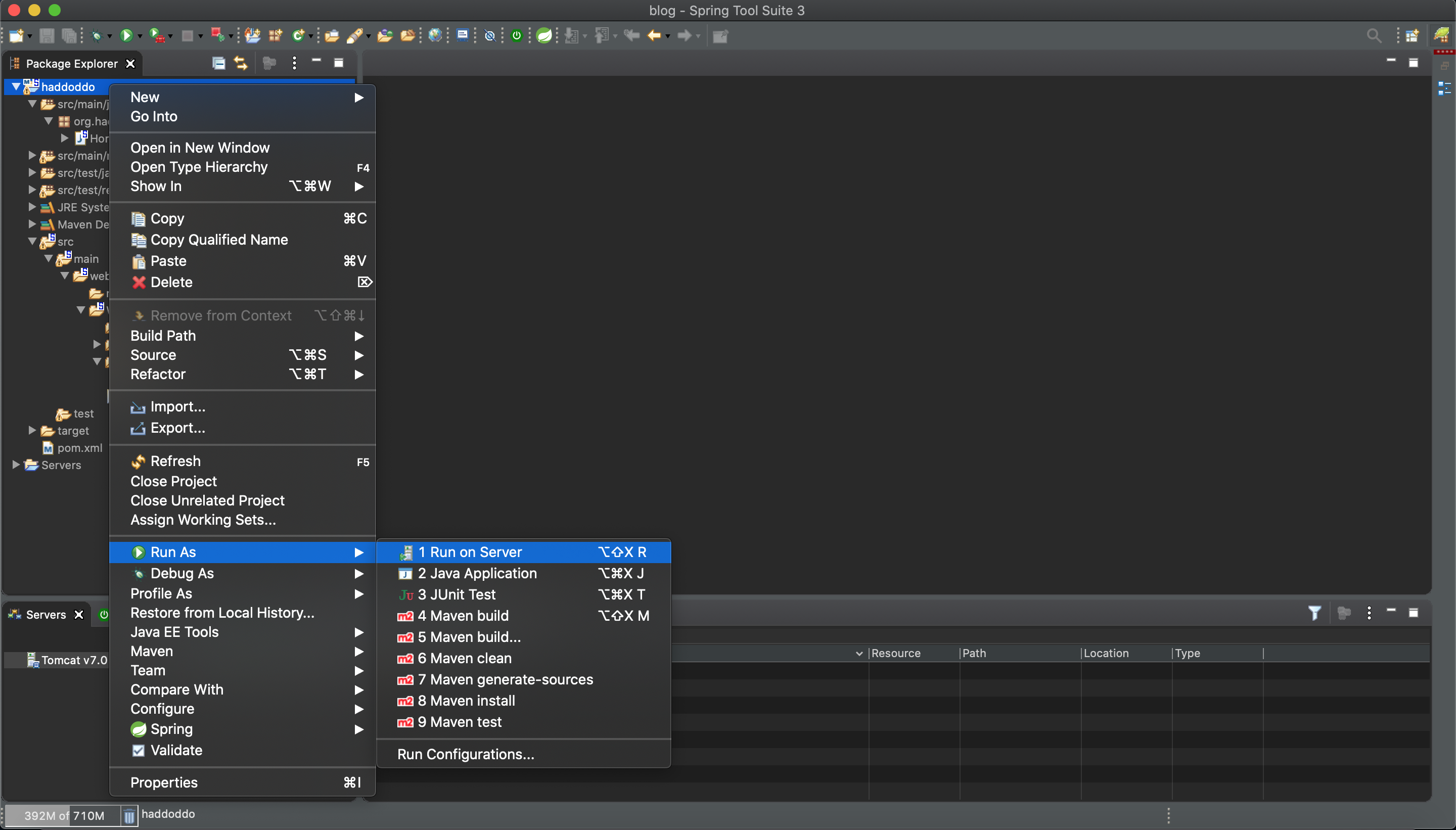Viewport: 1456px width, 830px height.
Task: Click the Debug bug icon in toolbar
Action: [x=97, y=36]
